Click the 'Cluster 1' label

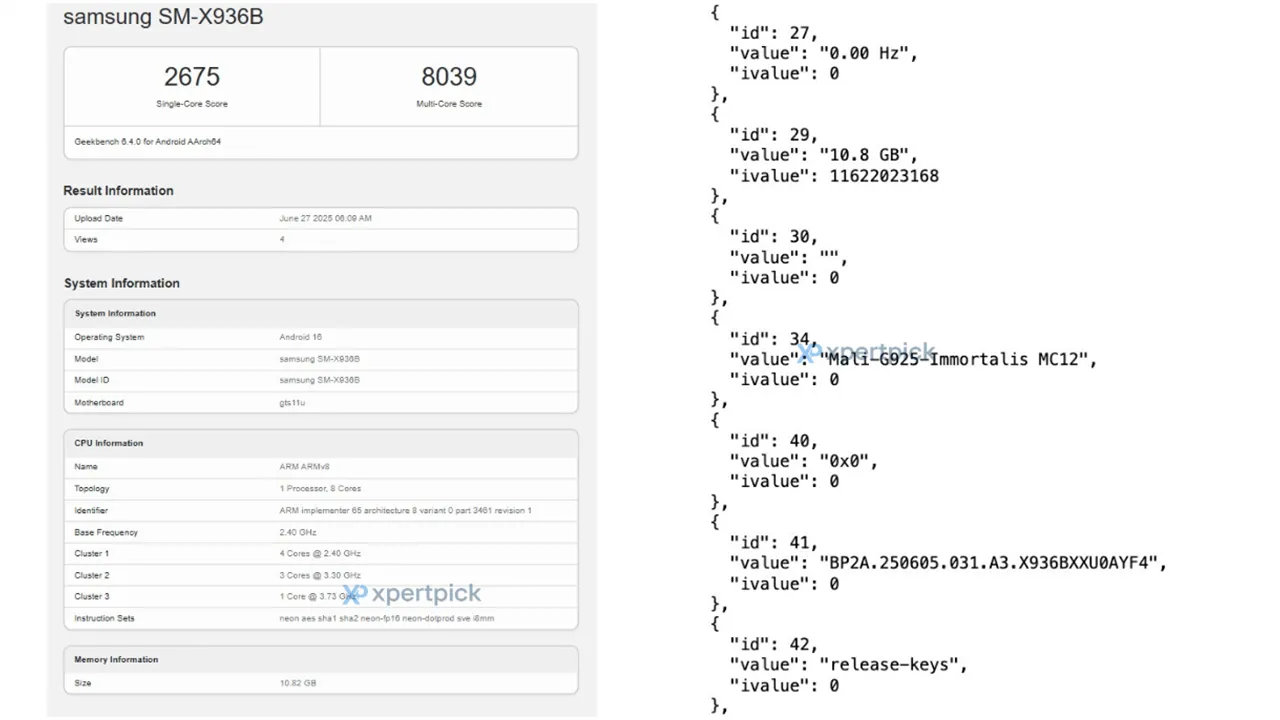pyautogui.click(x=92, y=554)
